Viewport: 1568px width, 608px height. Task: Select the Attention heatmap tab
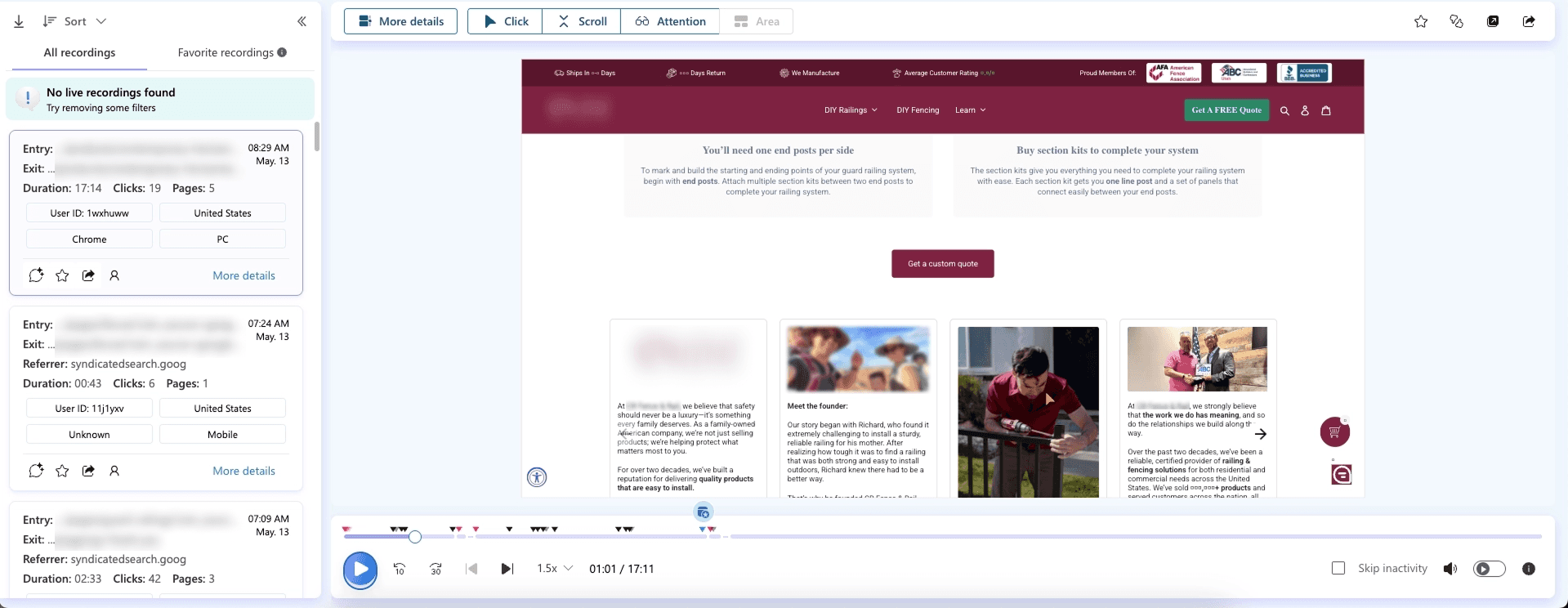tap(670, 21)
